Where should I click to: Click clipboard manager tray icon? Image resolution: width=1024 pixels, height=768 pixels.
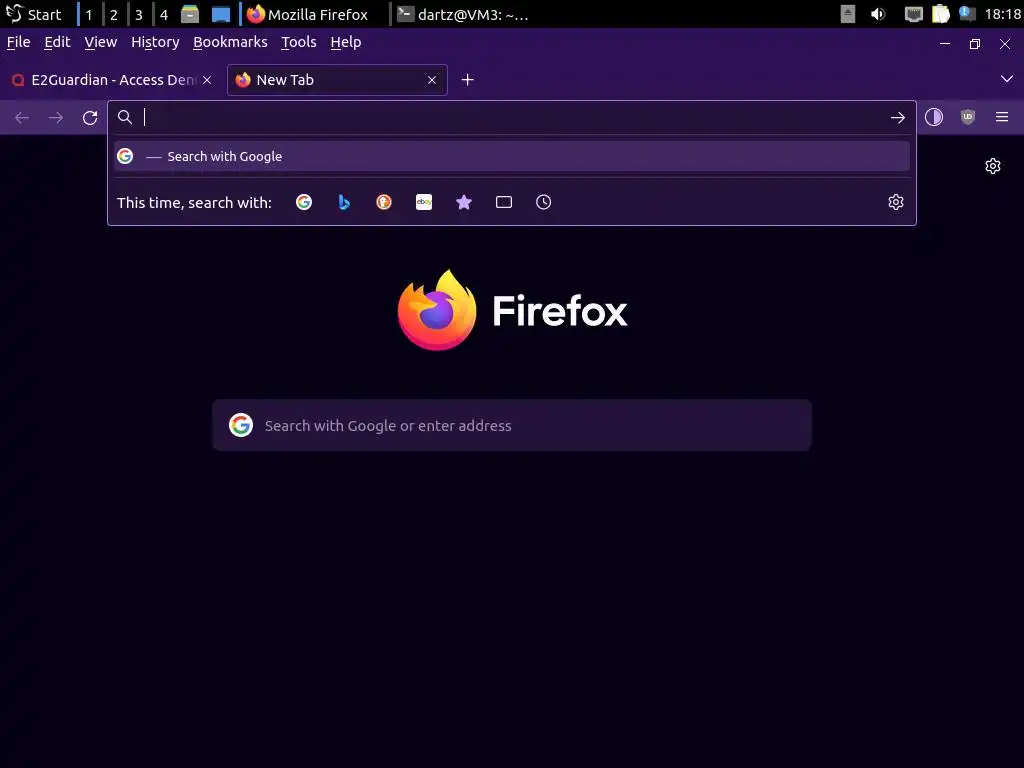click(x=940, y=14)
